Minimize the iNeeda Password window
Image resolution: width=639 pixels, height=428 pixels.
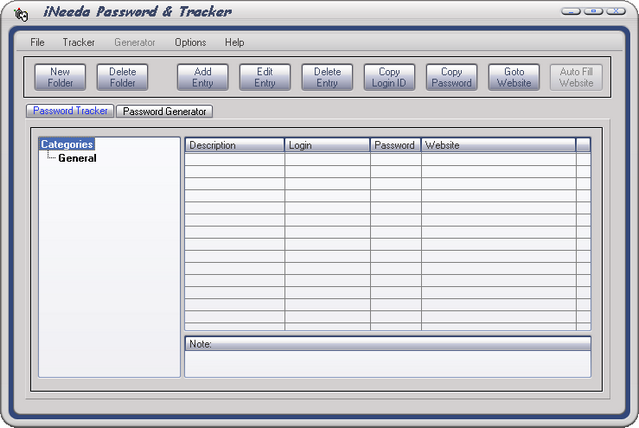(571, 11)
